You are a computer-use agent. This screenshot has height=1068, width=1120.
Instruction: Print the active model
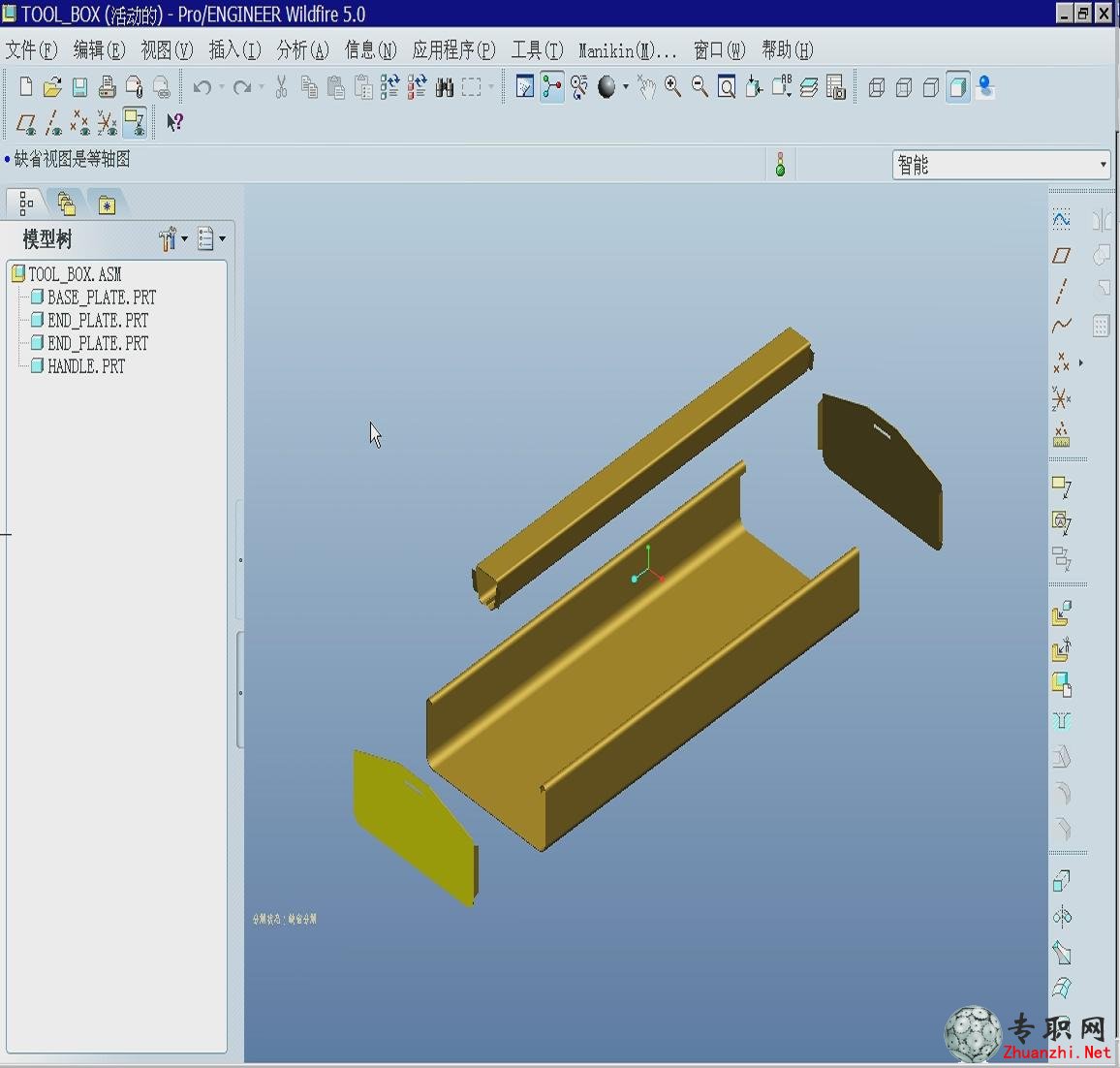click(108, 87)
